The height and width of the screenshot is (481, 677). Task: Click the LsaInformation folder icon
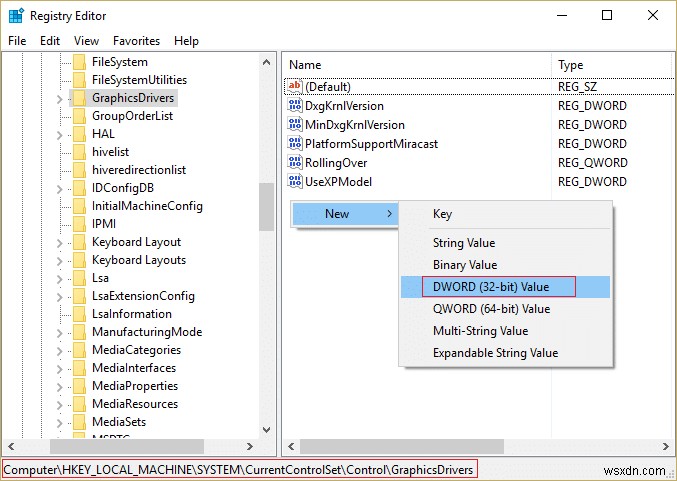[79, 314]
